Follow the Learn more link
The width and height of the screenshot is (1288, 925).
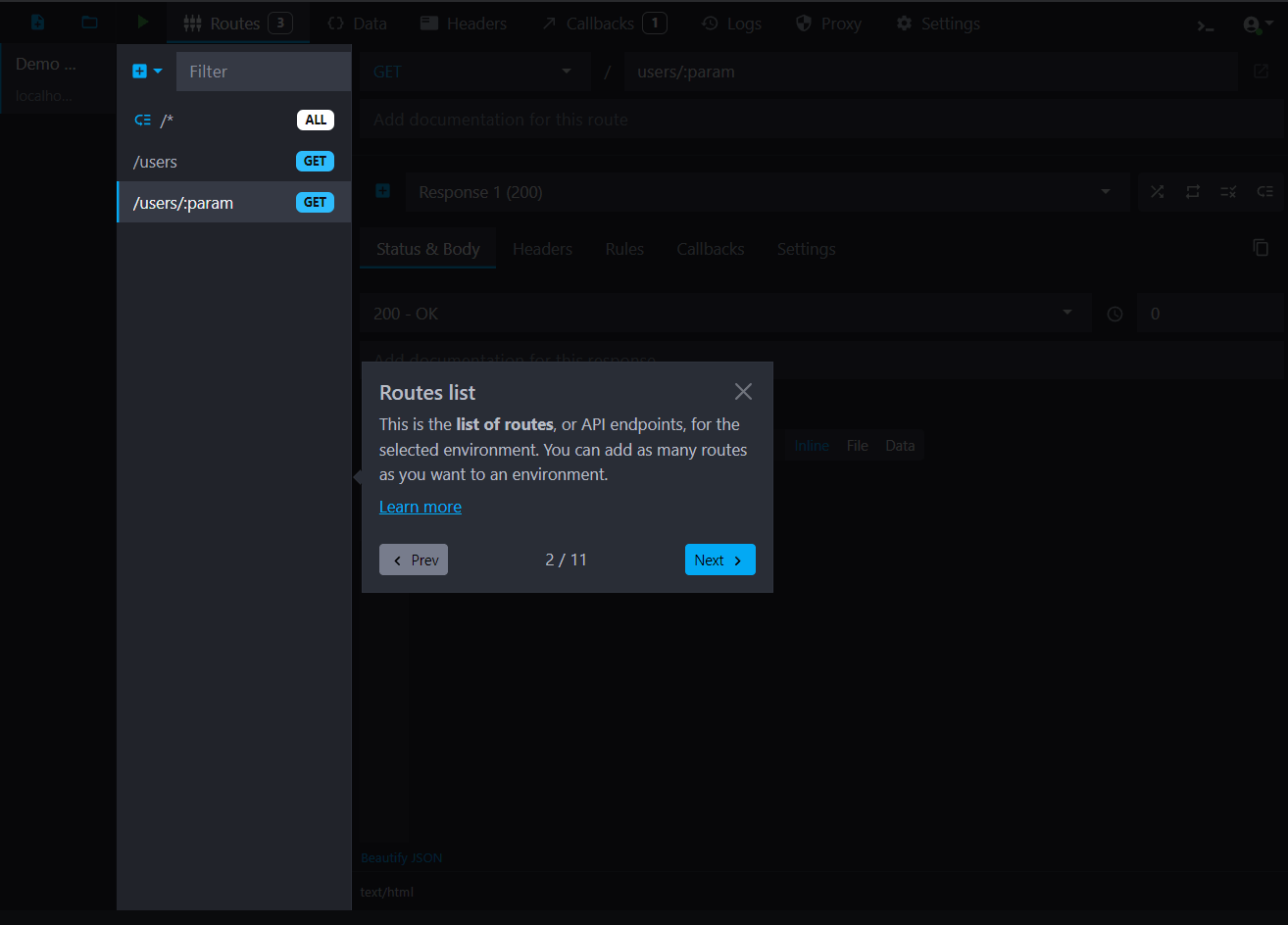point(420,507)
